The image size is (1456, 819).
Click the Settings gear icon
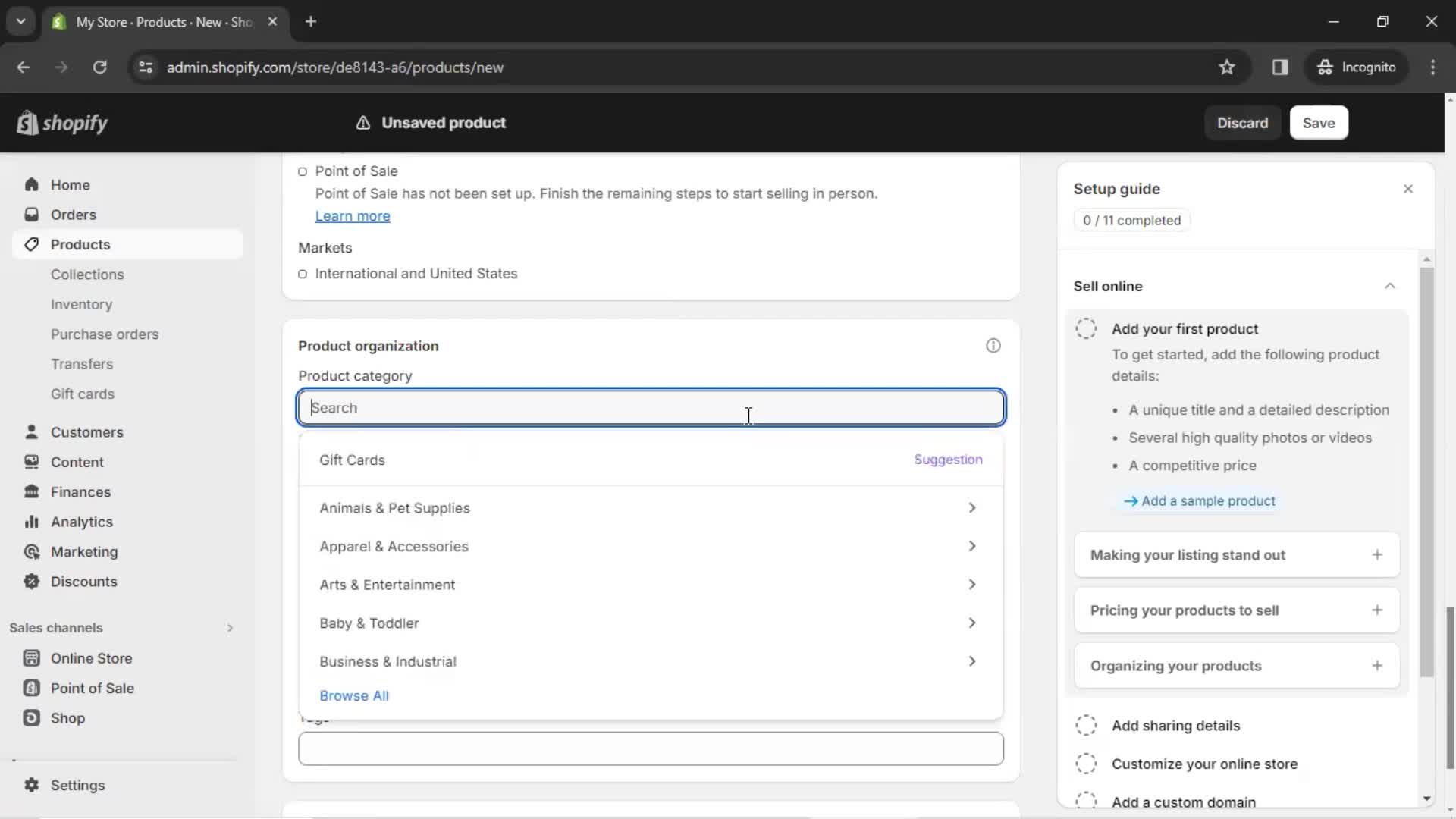pyautogui.click(x=31, y=785)
